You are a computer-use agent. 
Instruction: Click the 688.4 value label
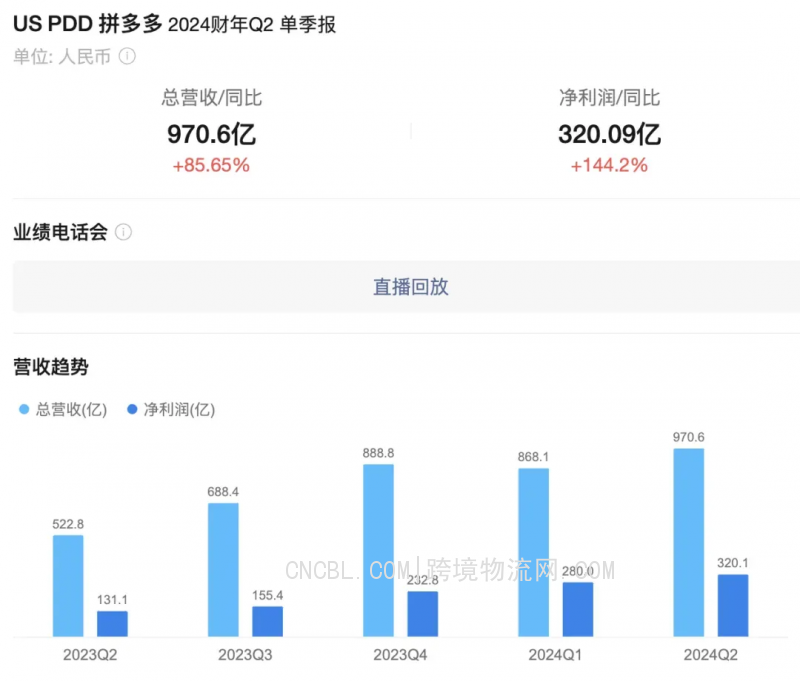coord(223,492)
